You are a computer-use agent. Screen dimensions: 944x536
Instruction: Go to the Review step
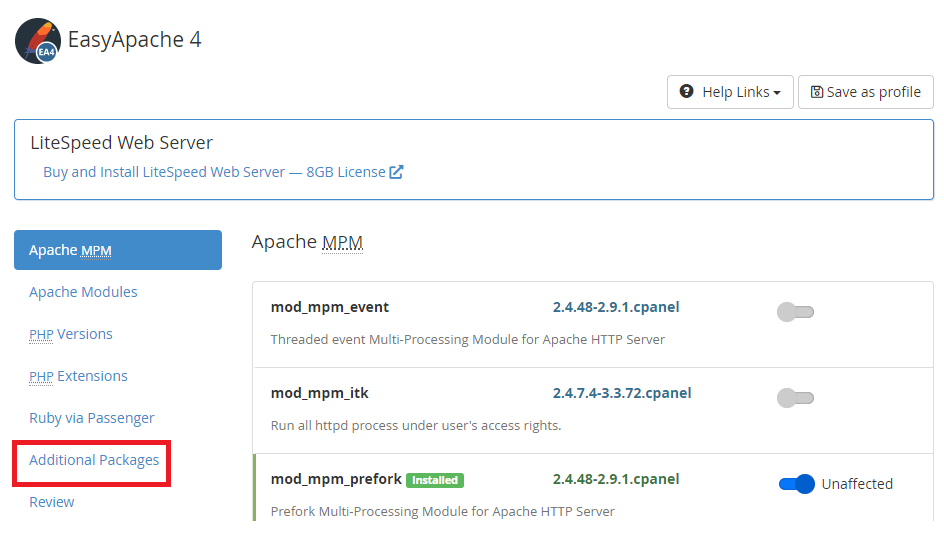tap(52, 502)
